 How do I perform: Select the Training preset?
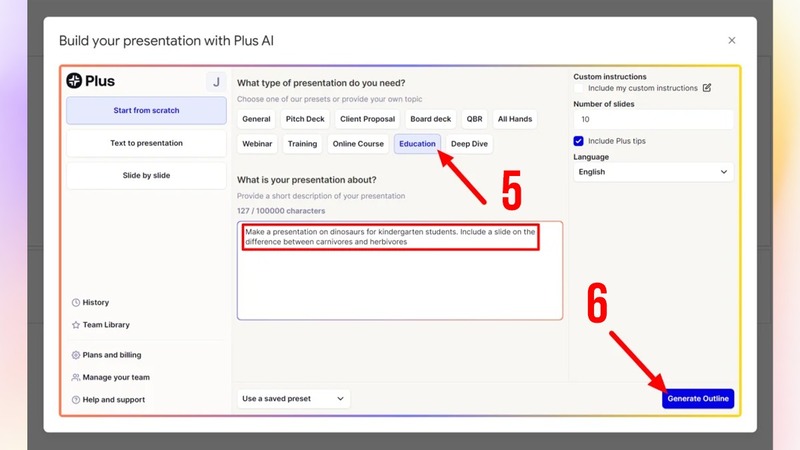click(303, 144)
